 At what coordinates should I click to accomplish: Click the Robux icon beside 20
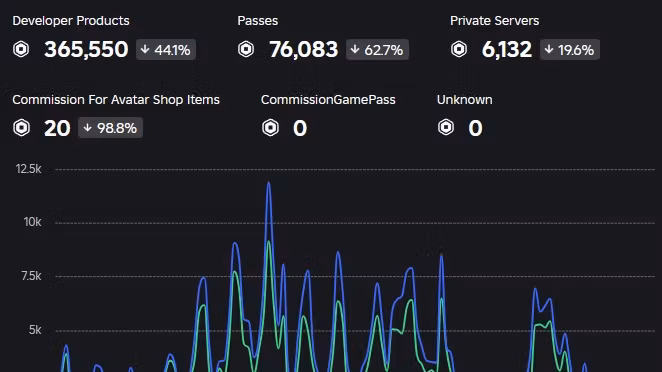click(21, 128)
